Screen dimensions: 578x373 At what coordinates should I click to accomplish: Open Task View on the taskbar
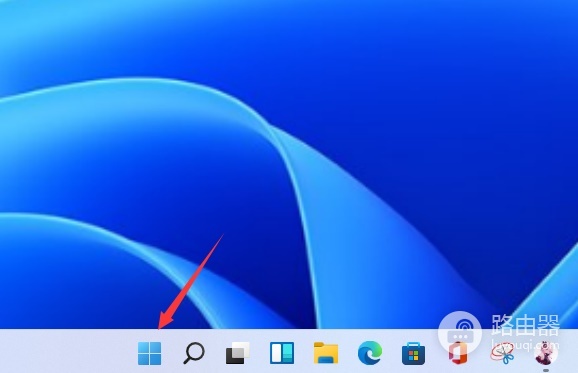point(238,353)
